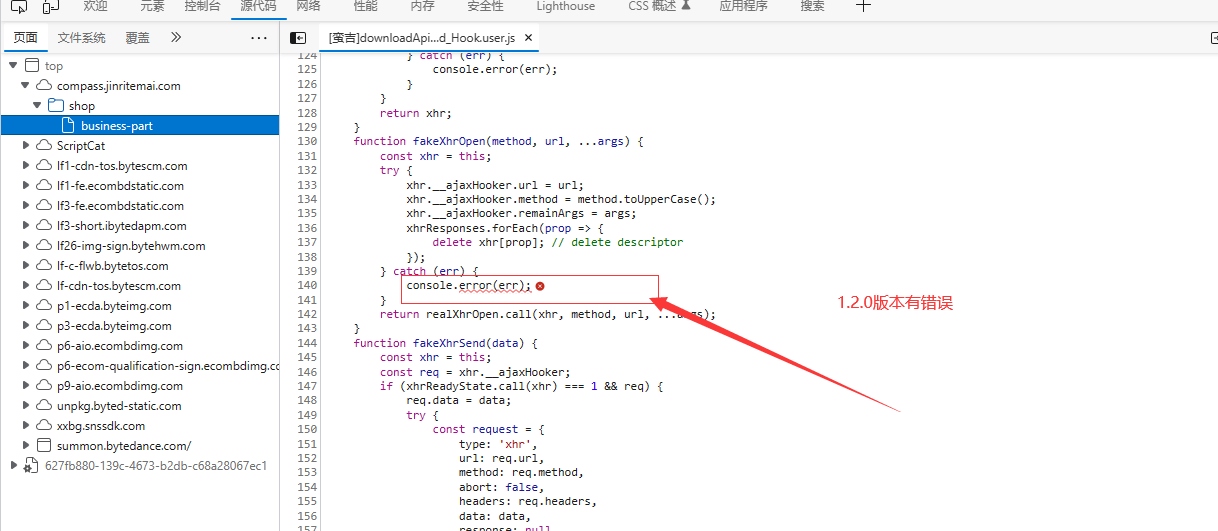Image resolution: width=1218 pixels, height=531 pixels.
Task: Hide the navigator sidebar using the toggle icon
Action: (x=298, y=38)
